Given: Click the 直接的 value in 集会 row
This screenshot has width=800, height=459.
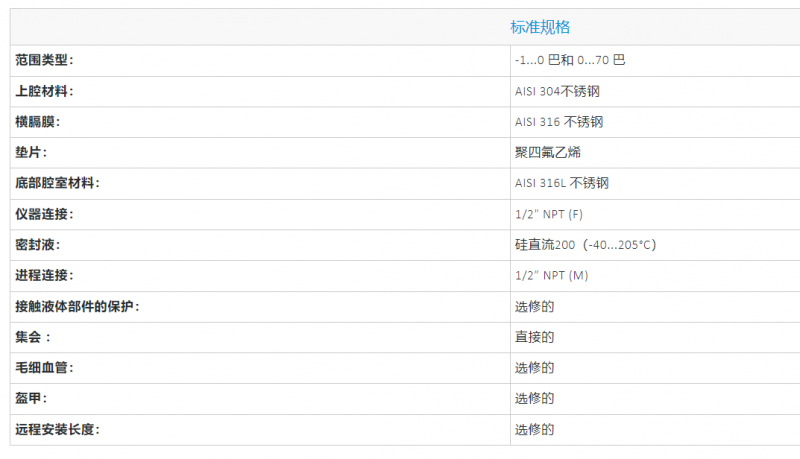Looking at the screenshot, I should [534, 337].
